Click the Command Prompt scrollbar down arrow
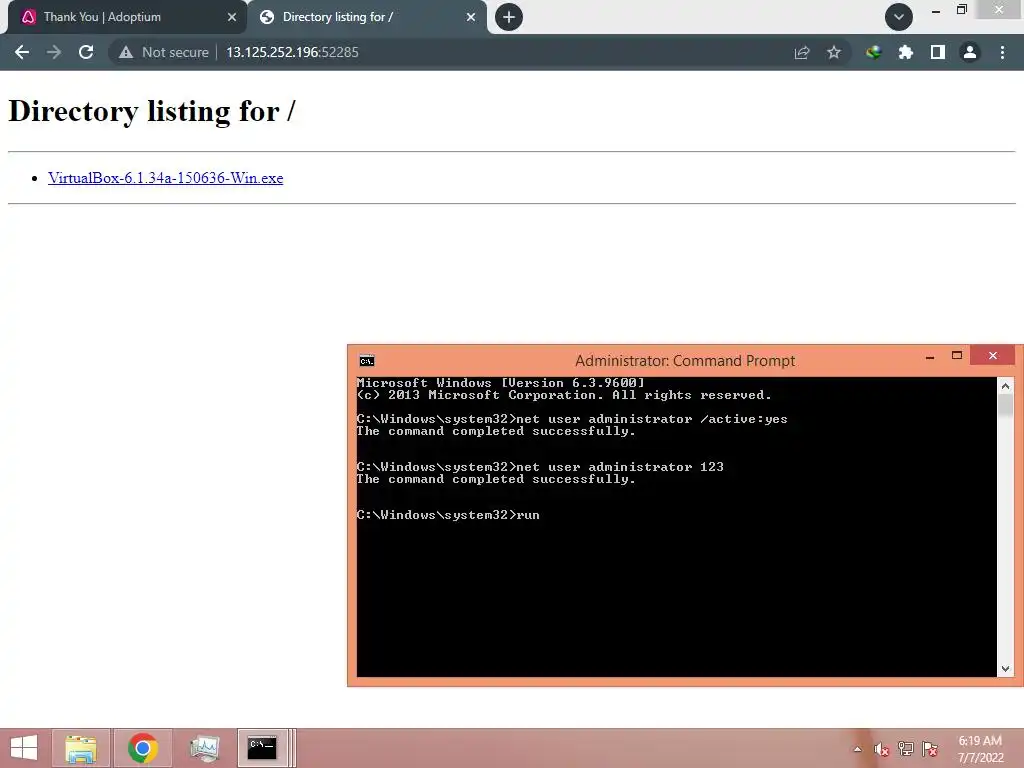The height and width of the screenshot is (768, 1024). pyautogui.click(x=1005, y=669)
